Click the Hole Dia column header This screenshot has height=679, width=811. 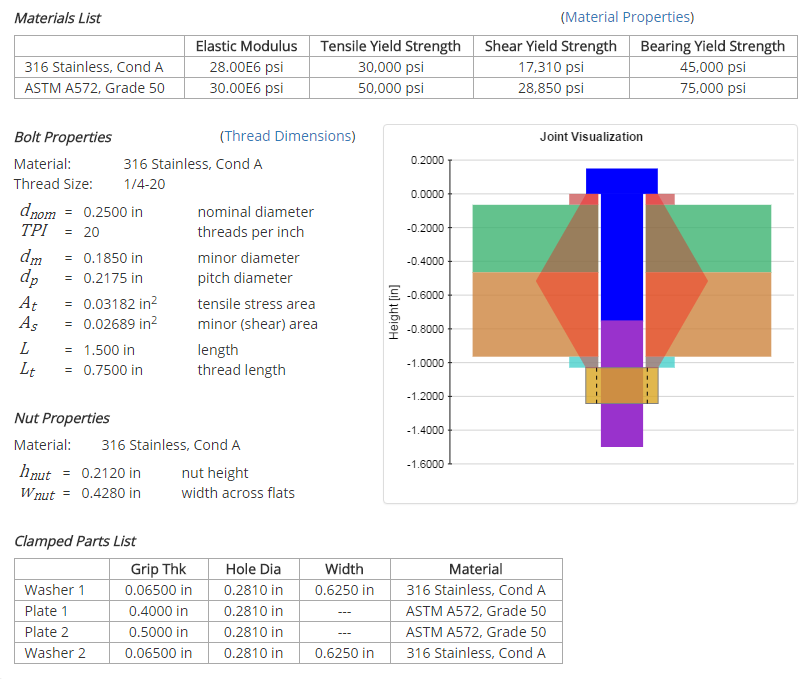pyautogui.click(x=253, y=569)
